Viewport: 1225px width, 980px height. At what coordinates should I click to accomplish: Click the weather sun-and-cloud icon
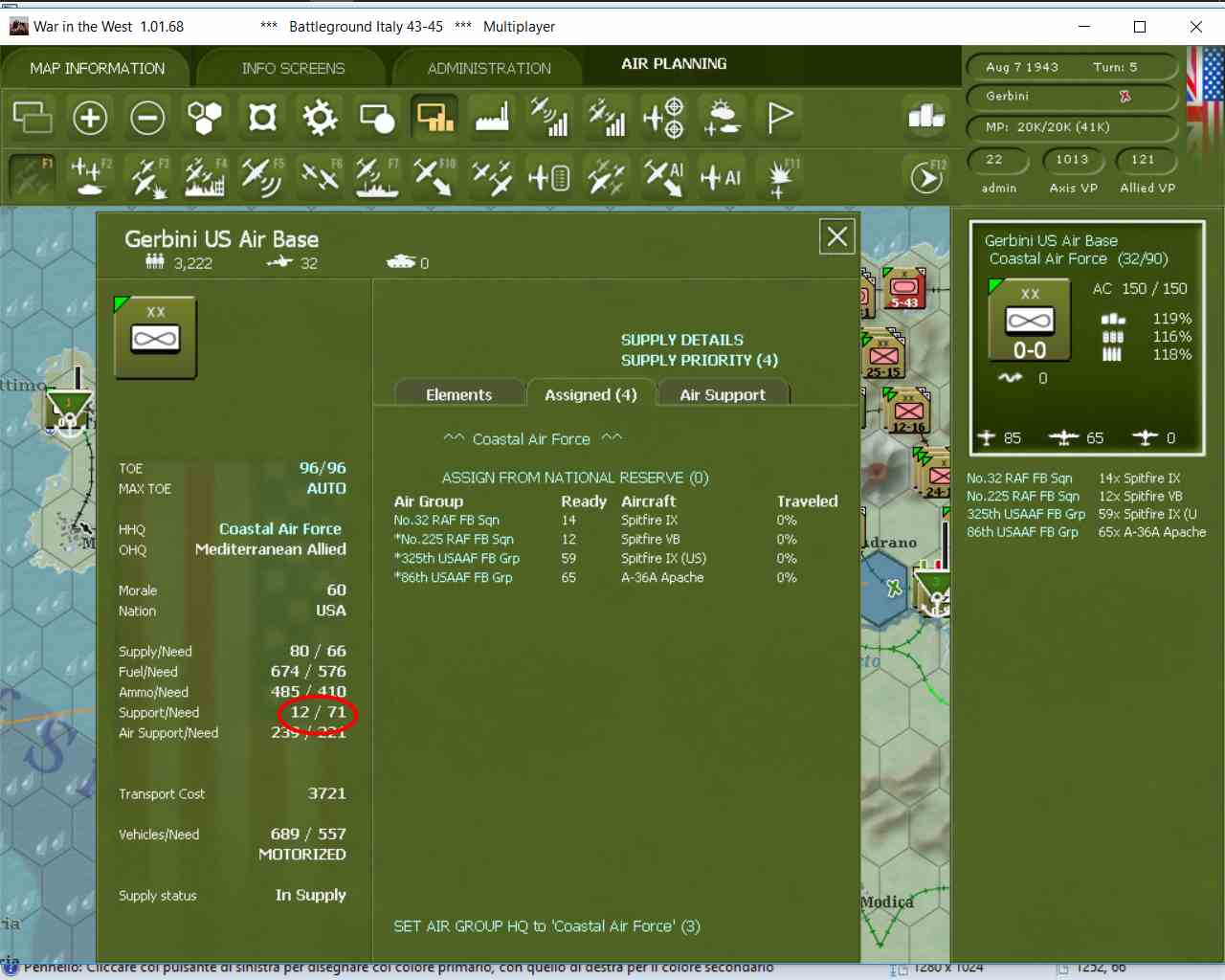pyautogui.click(x=722, y=118)
